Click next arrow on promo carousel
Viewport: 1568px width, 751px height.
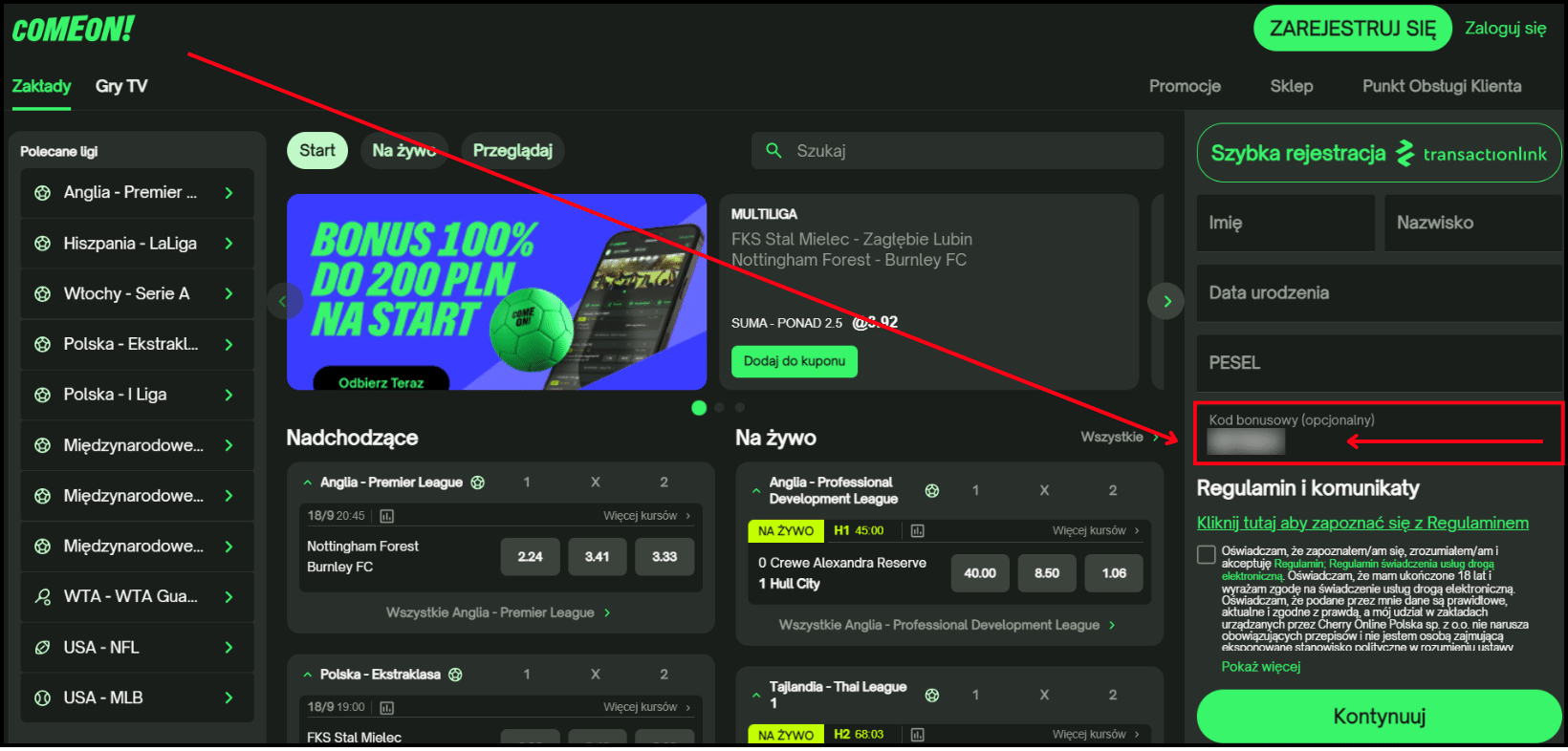pos(1166,301)
